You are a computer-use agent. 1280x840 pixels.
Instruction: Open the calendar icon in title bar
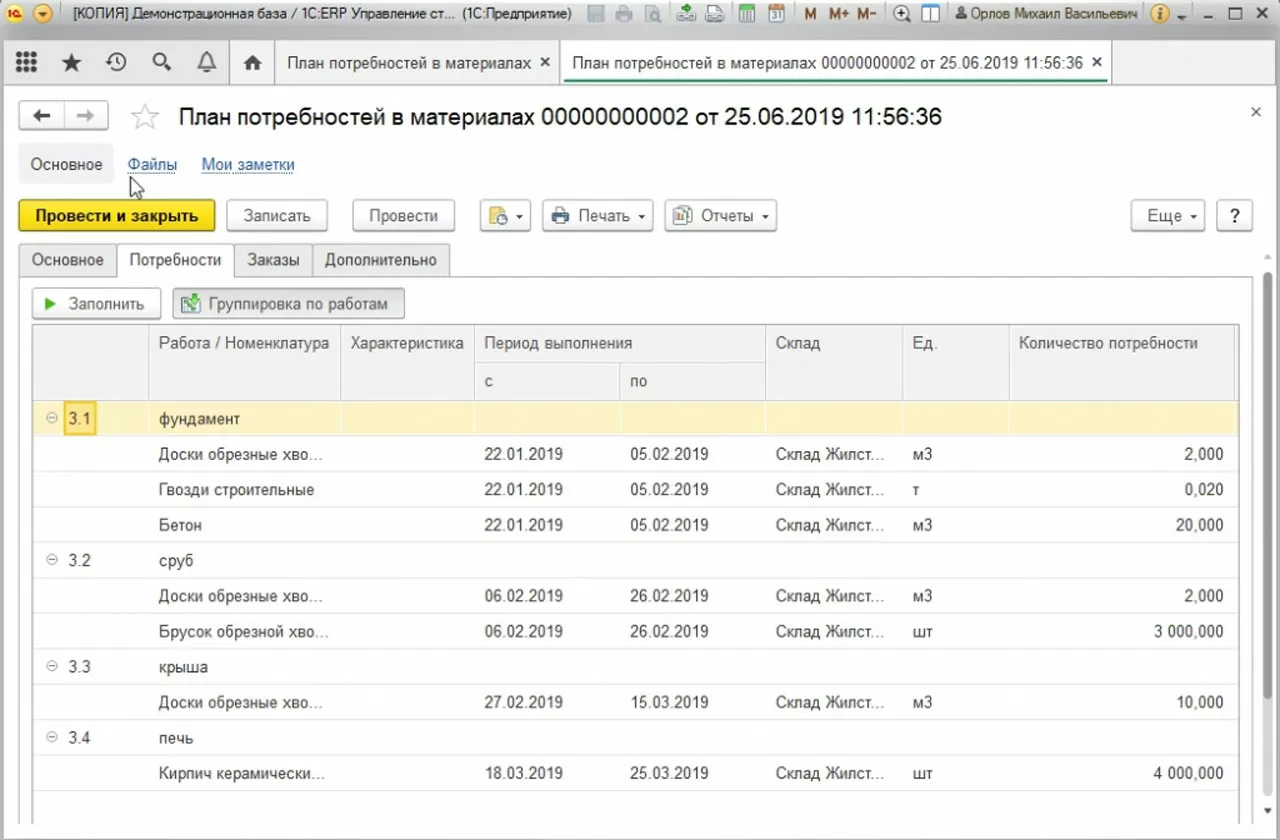(x=776, y=14)
